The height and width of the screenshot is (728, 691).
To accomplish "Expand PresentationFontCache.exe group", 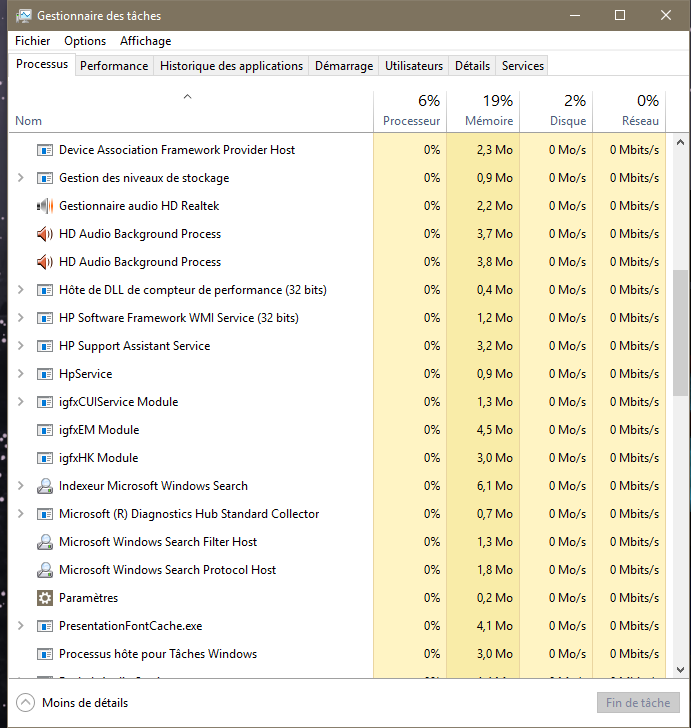I will point(20,626).
